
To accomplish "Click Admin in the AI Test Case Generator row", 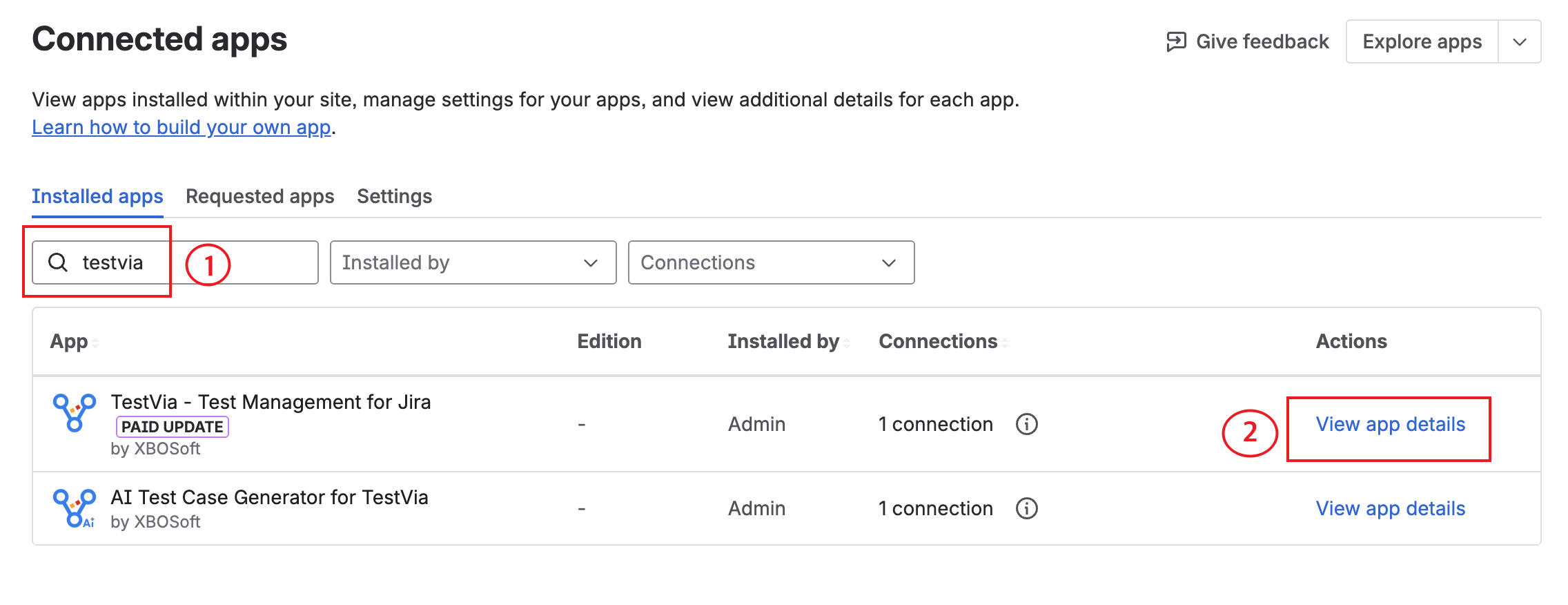I will (756, 508).
